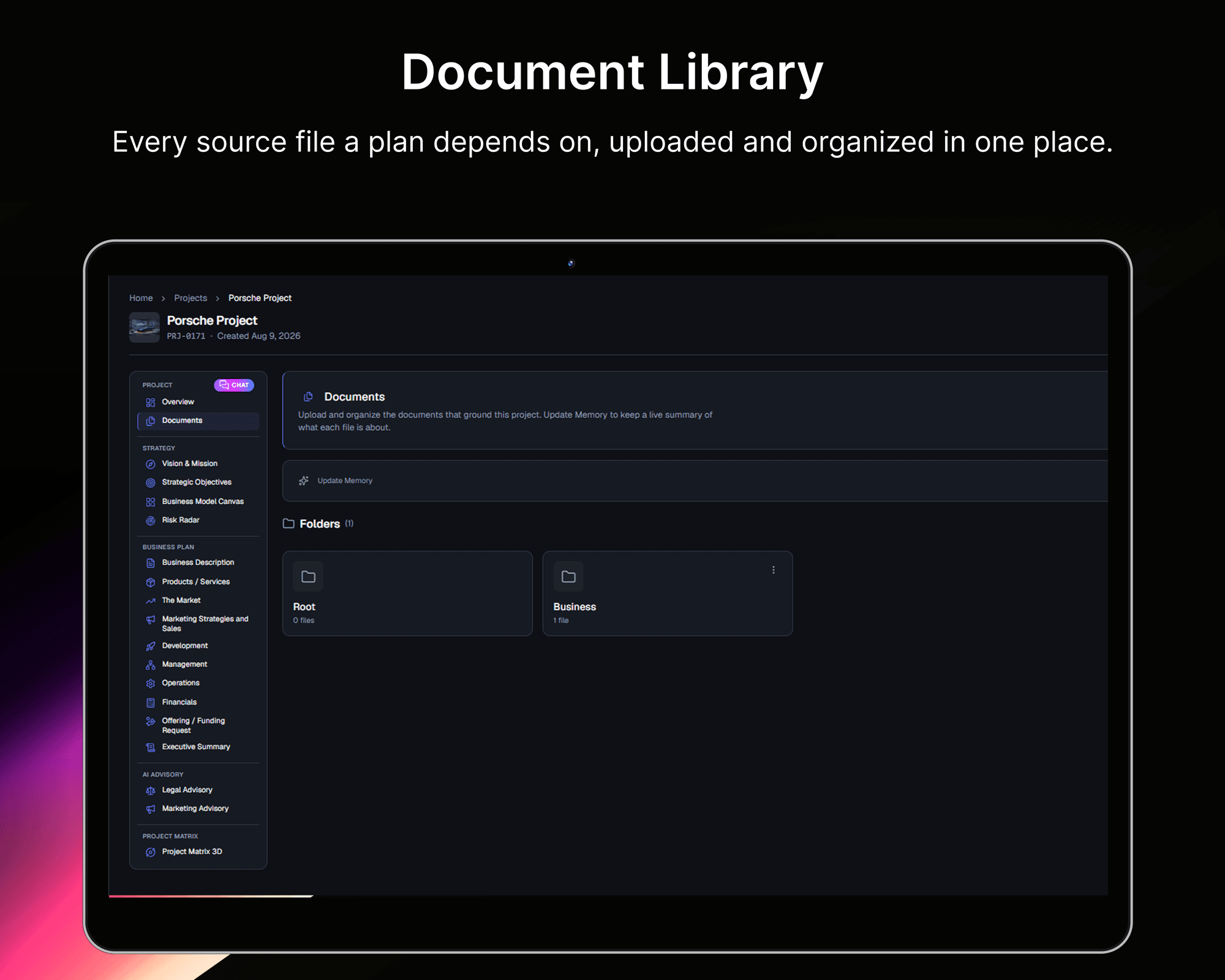
Task: Click the Offering / Funding Request icon
Action: click(x=151, y=722)
